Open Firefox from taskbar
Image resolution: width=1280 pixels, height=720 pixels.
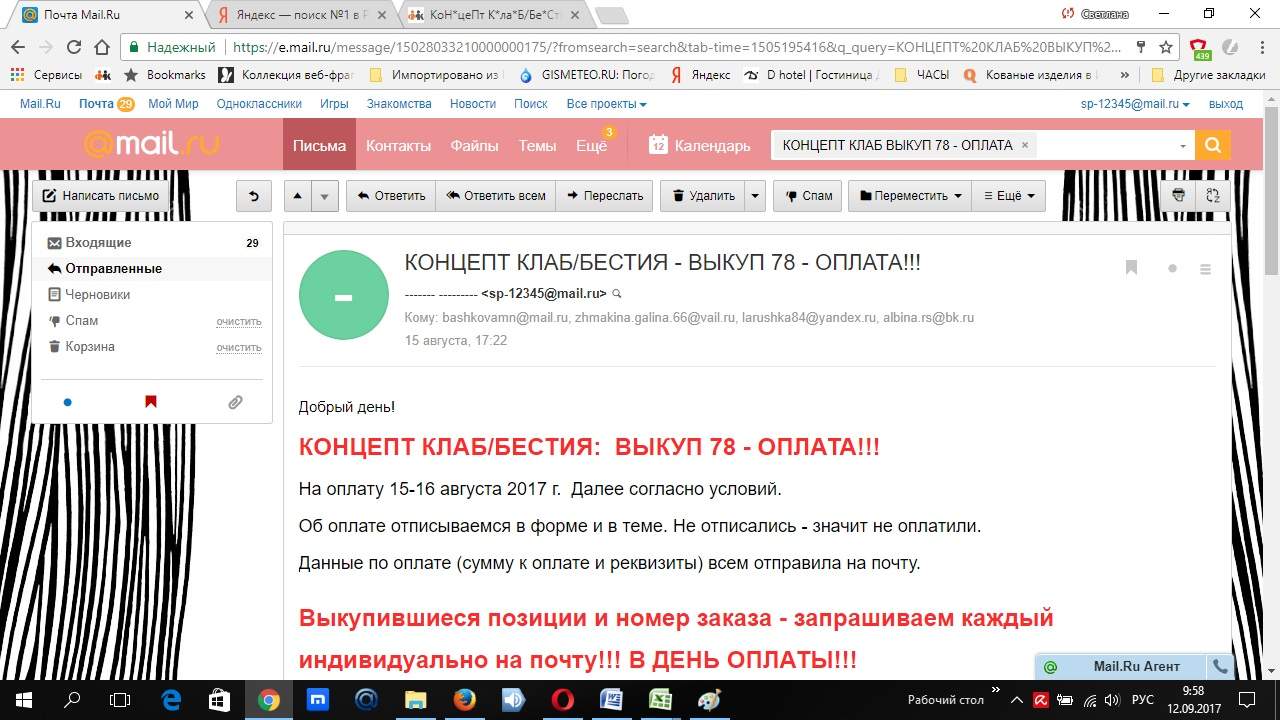(x=464, y=700)
